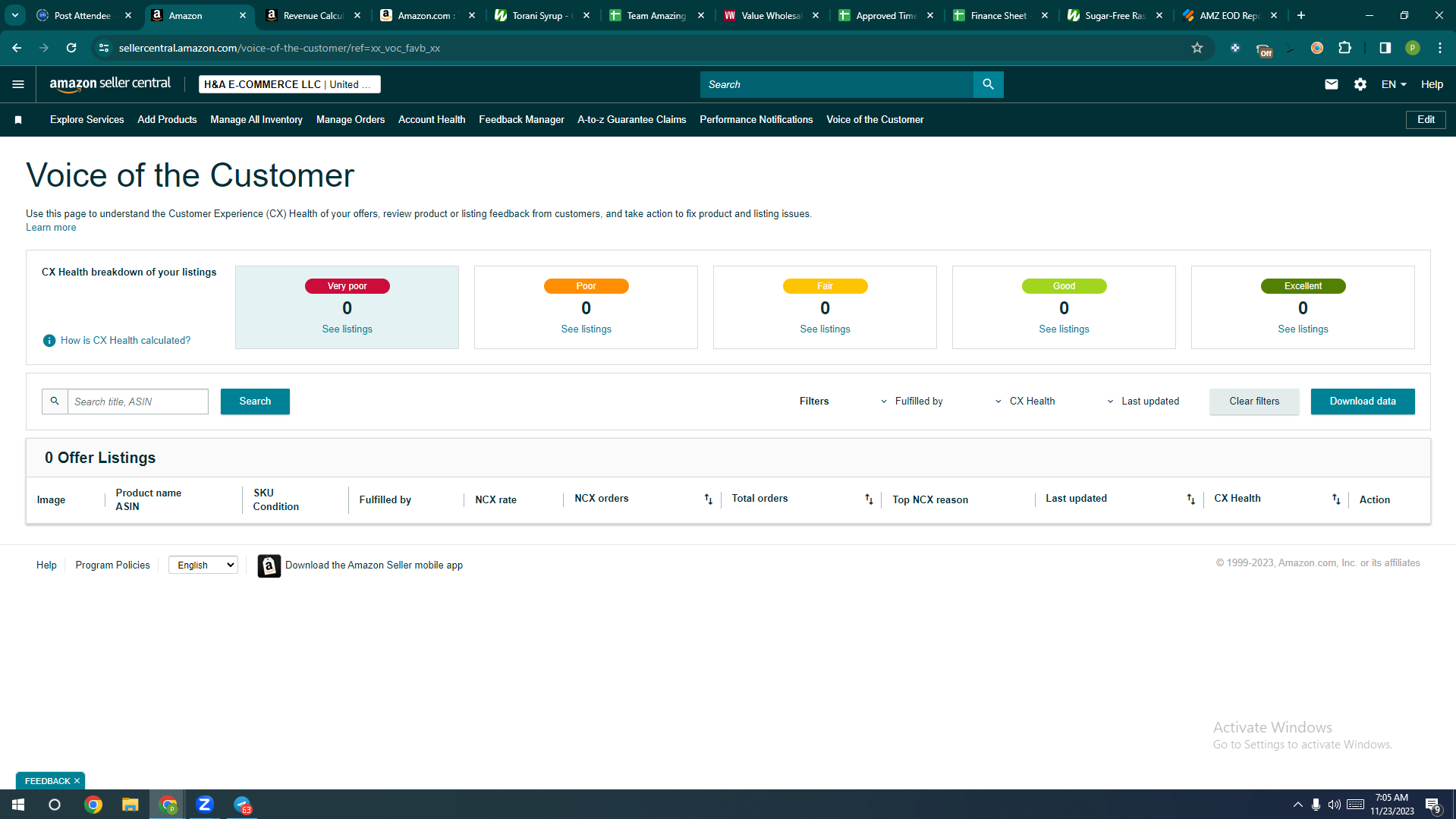Open the Telegram taskbar icon
1456x819 pixels.
coord(242,805)
